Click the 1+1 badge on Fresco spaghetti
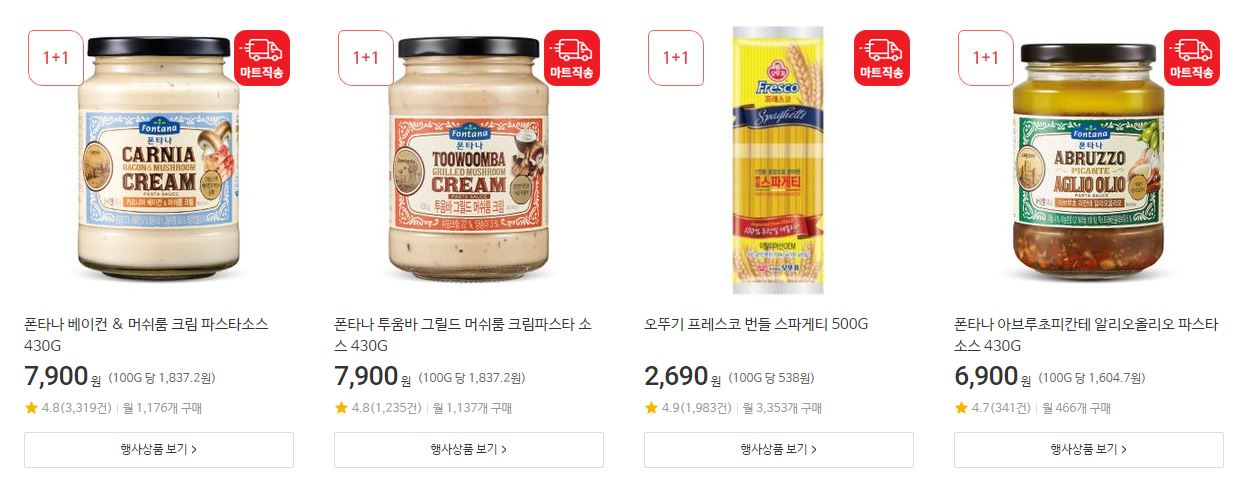This screenshot has height=484, width=1247. (676, 58)
